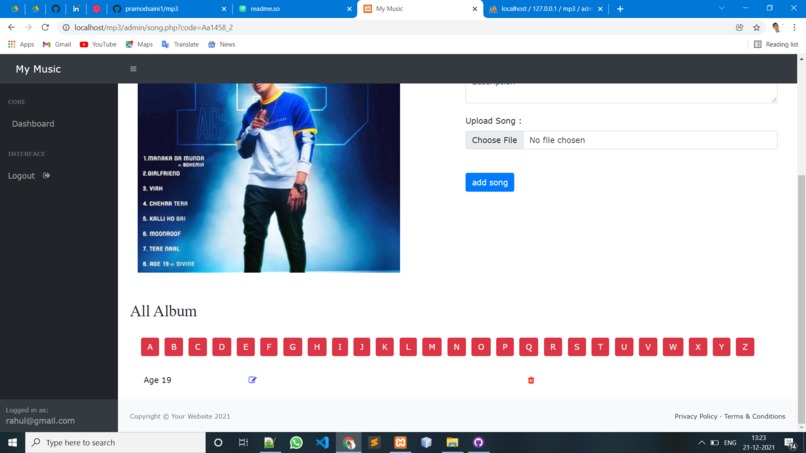806x453 pixels.
Task: Click Logout in the sidebar
Action: coord(21,175)
